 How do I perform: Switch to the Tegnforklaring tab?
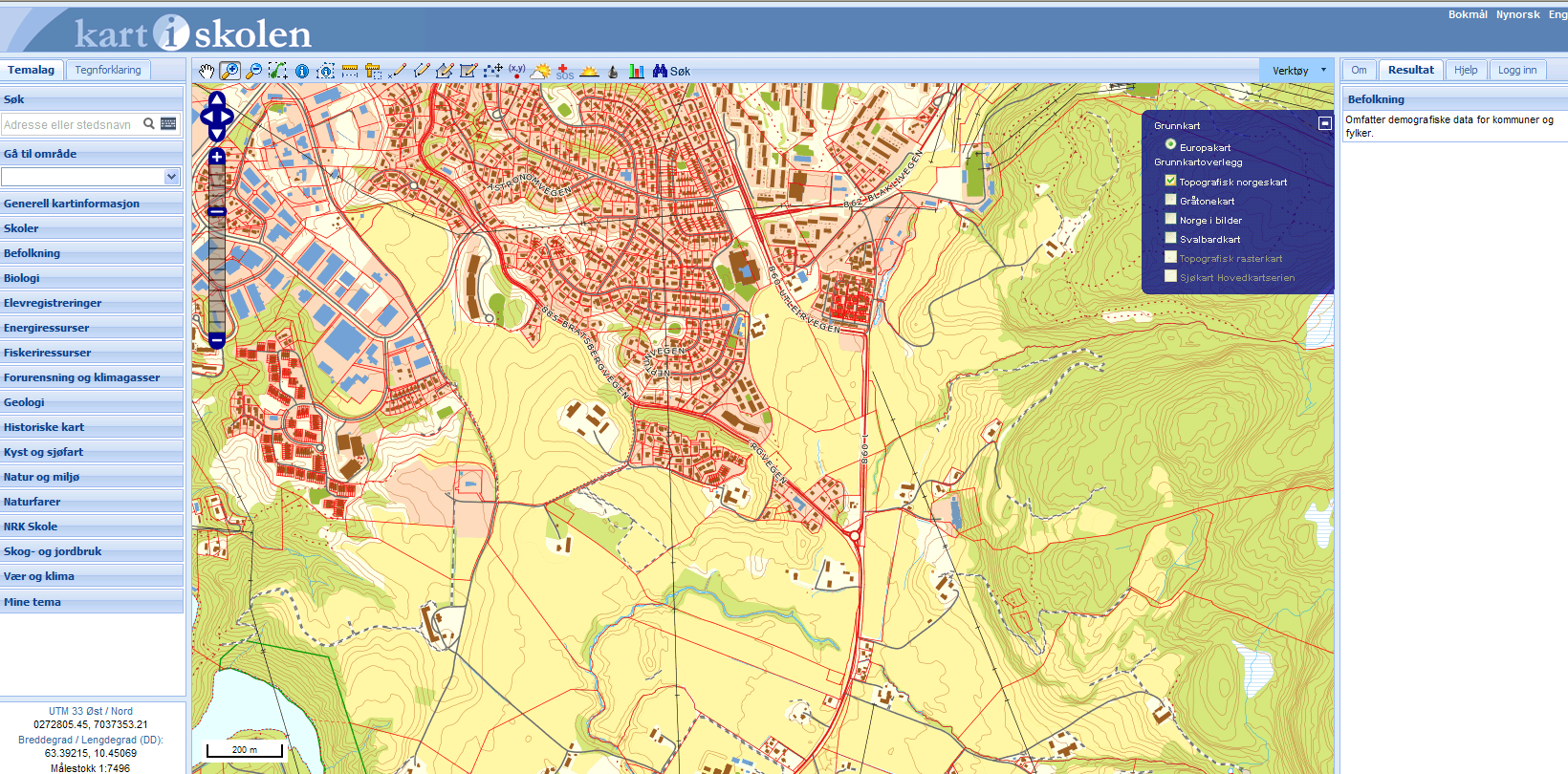108,70
